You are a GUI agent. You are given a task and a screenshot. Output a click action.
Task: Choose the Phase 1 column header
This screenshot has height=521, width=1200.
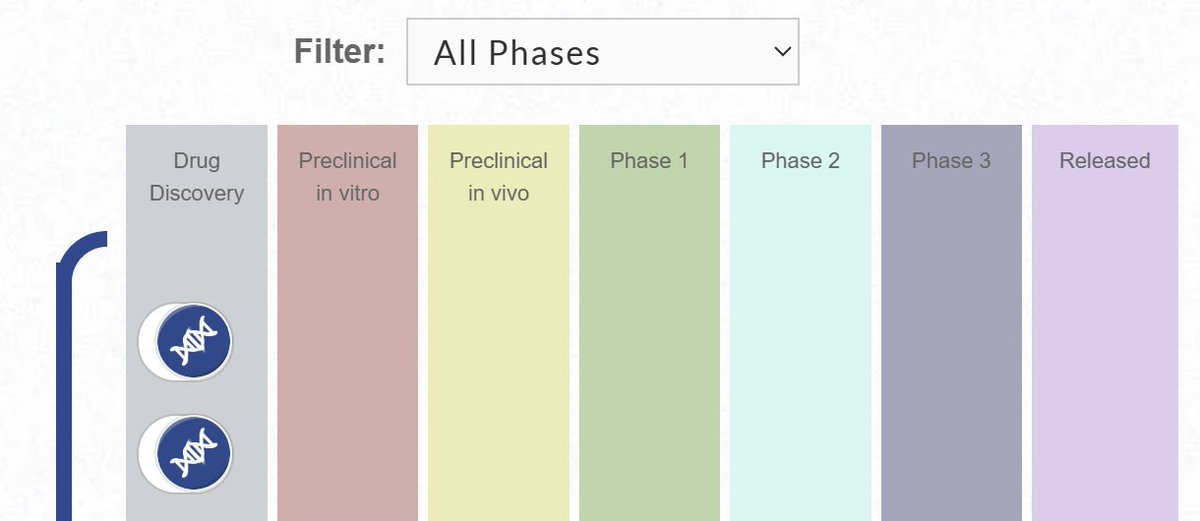(649, 161)
